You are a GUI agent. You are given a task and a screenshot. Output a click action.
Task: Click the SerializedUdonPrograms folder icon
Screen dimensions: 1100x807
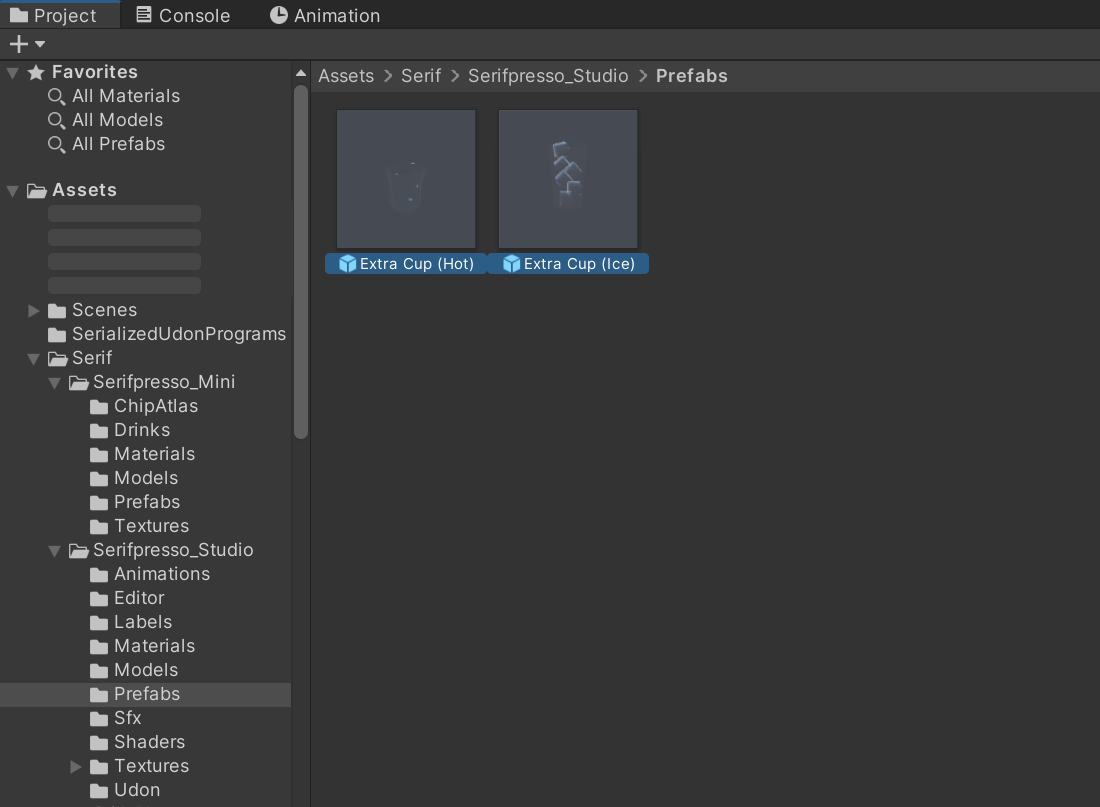[x=57, y=335]
